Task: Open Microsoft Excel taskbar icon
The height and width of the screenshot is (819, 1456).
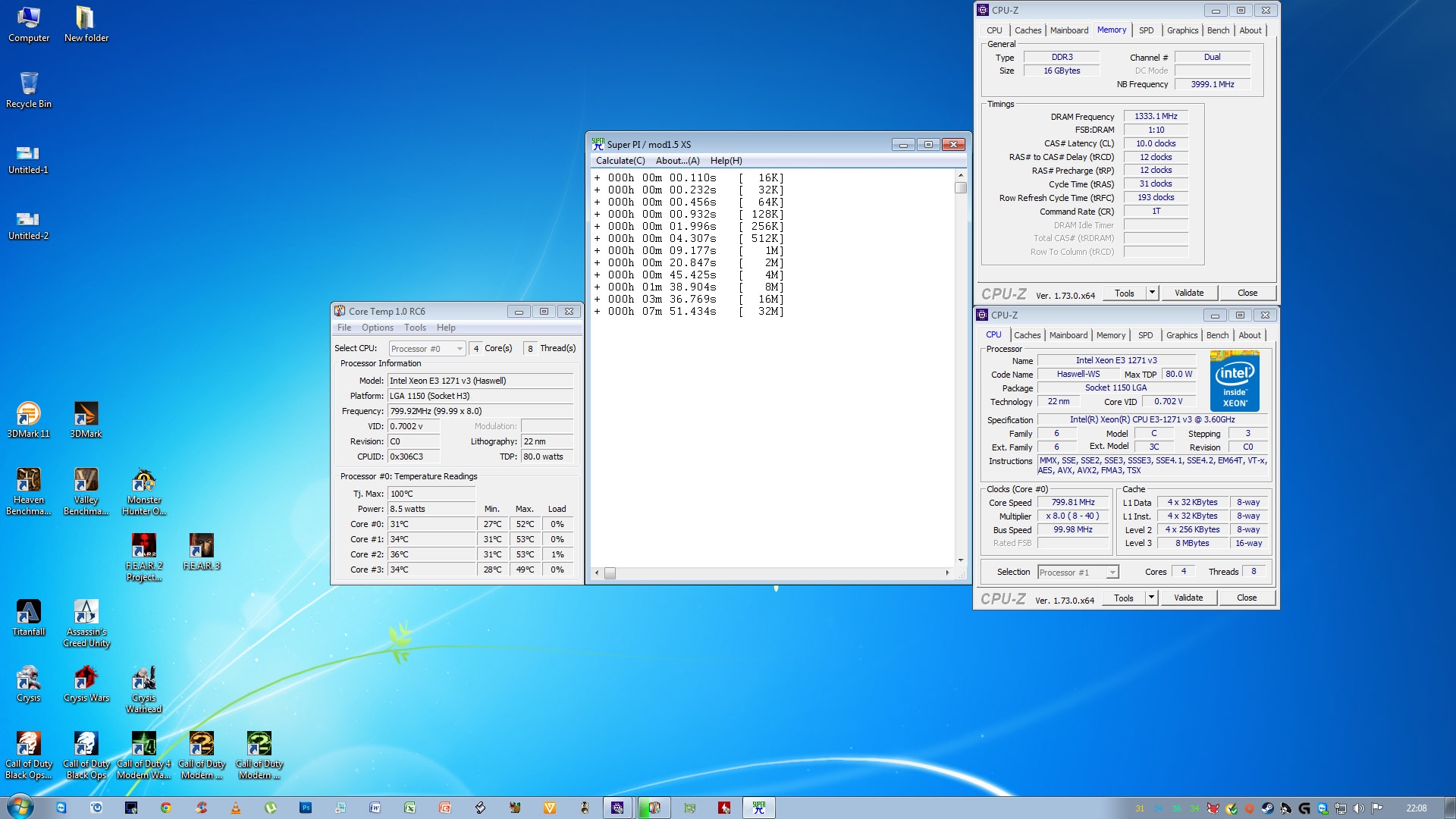Action: pyautogui.click(x=409, y=808)
